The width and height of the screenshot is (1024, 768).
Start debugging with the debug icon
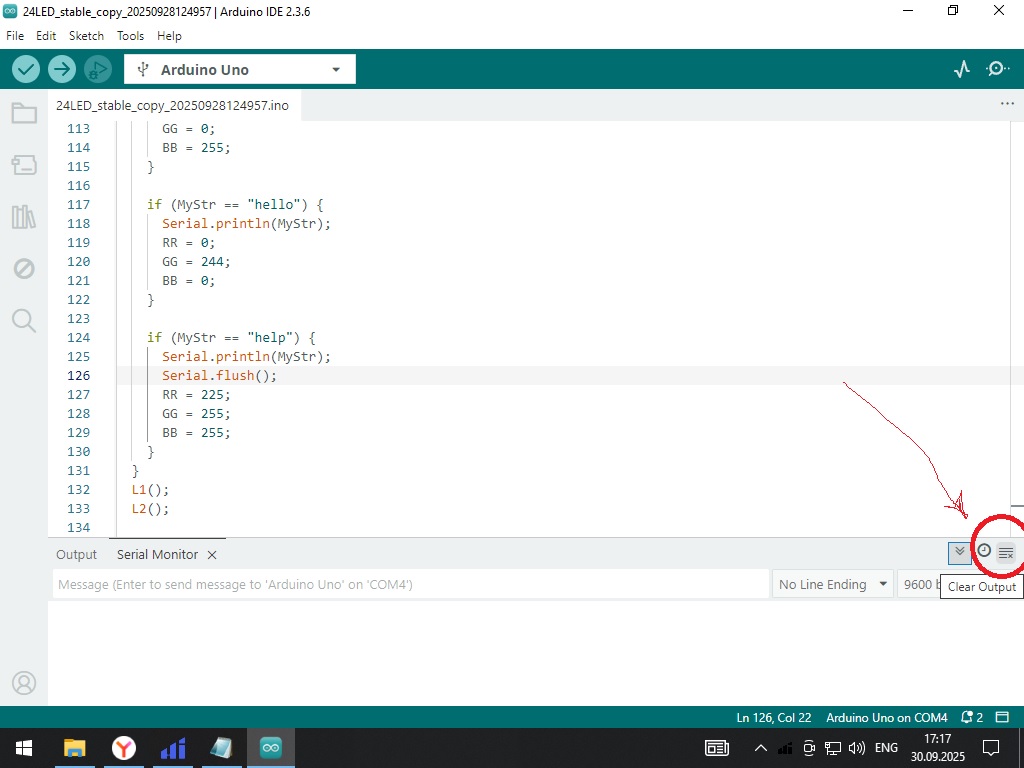pos(97,69)
